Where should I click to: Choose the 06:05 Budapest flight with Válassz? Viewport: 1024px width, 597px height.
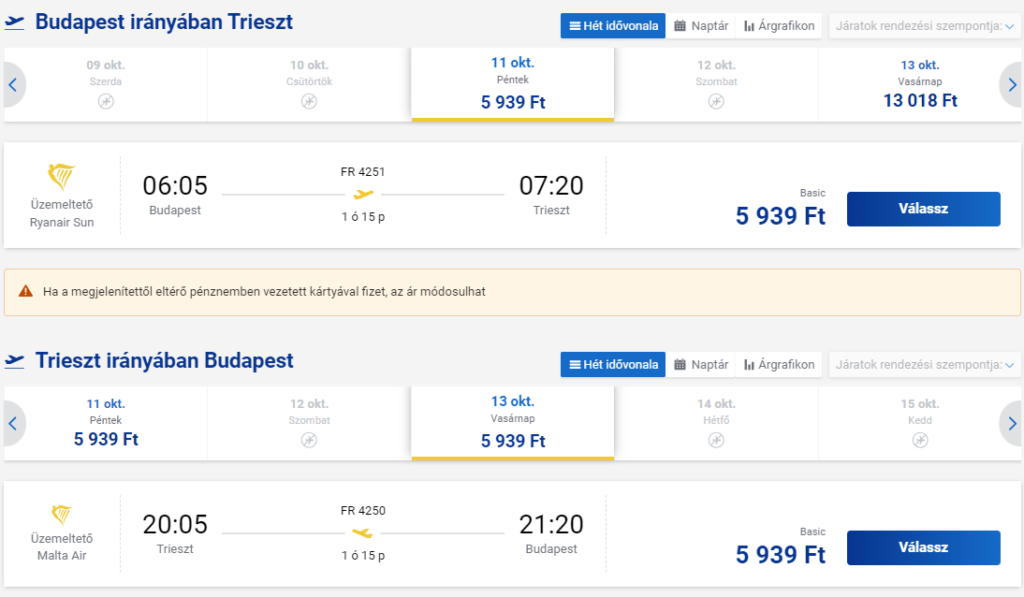(923, 209)
